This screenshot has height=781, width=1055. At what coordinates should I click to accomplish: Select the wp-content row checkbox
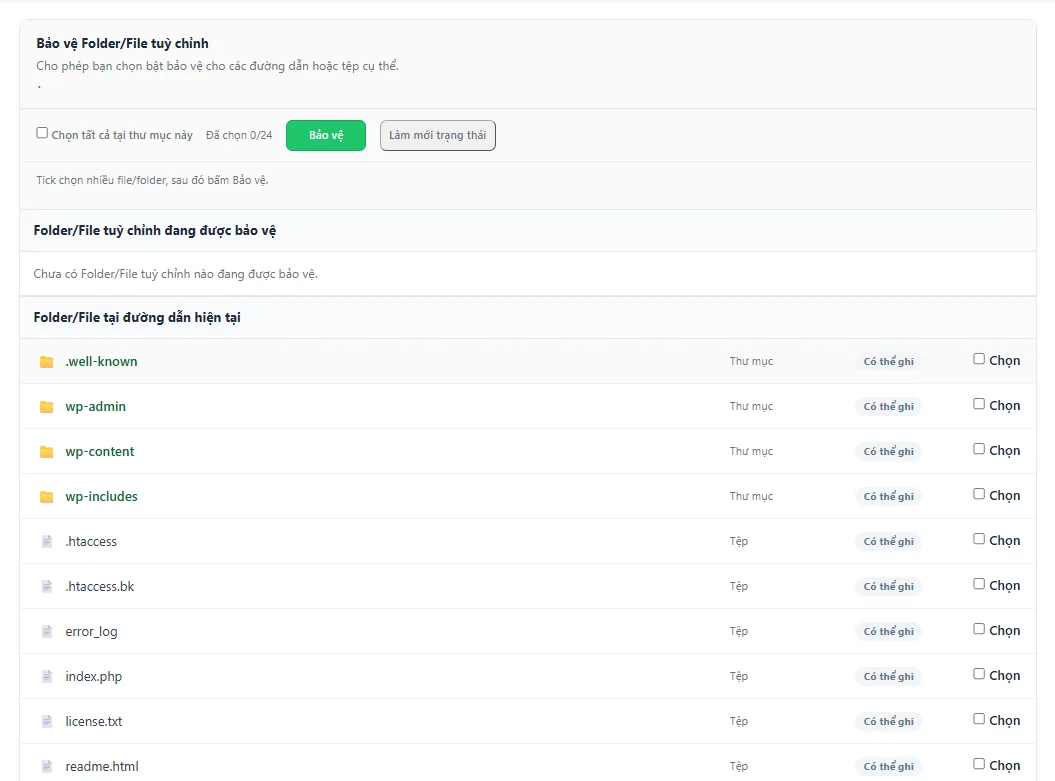(x=979, y=449)
